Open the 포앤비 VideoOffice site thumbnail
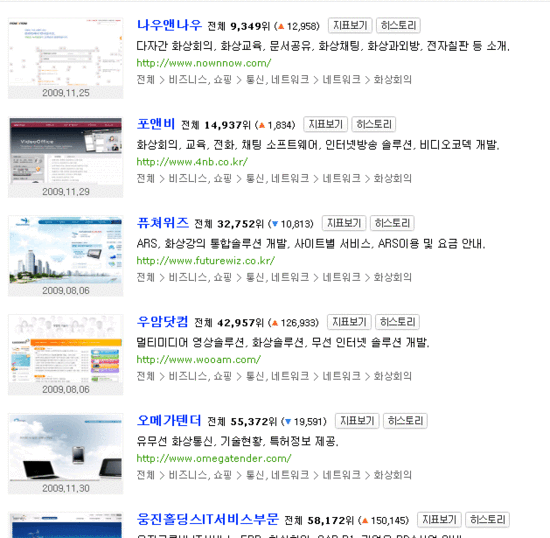Screen dimensions: 550x538 (x=66, y=157)
